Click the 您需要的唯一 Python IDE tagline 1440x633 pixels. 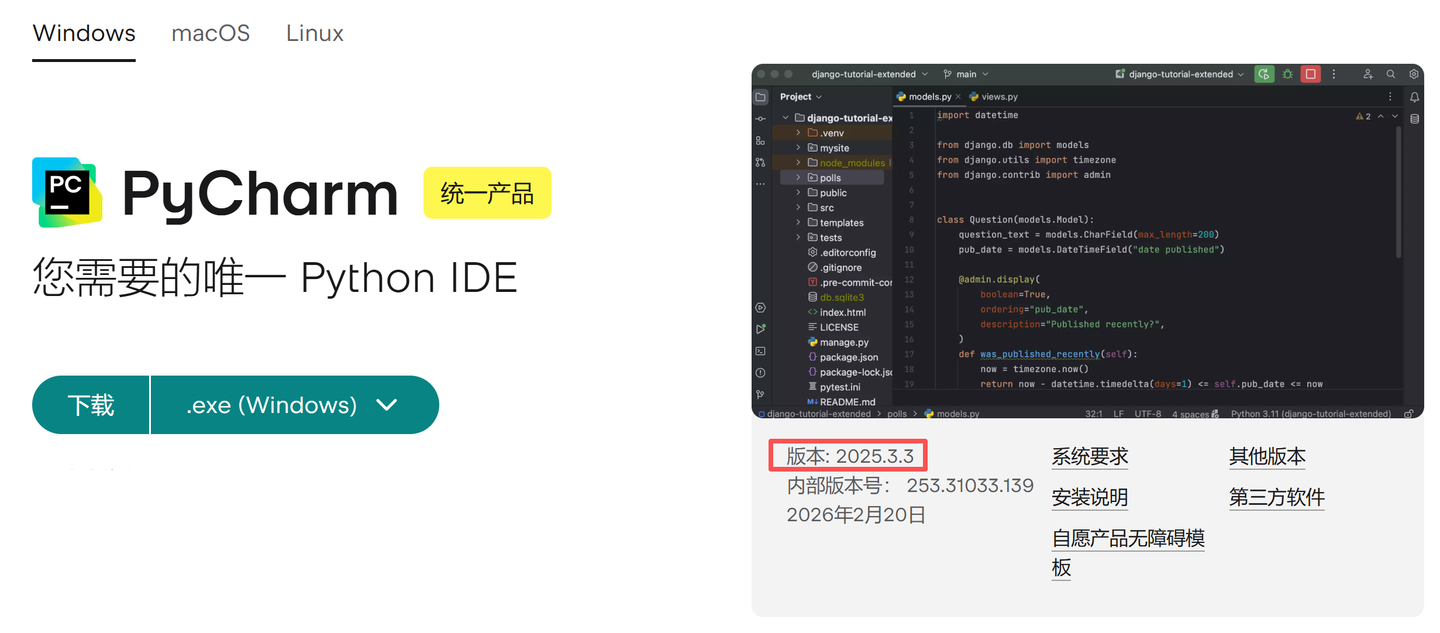click(275, 277)
